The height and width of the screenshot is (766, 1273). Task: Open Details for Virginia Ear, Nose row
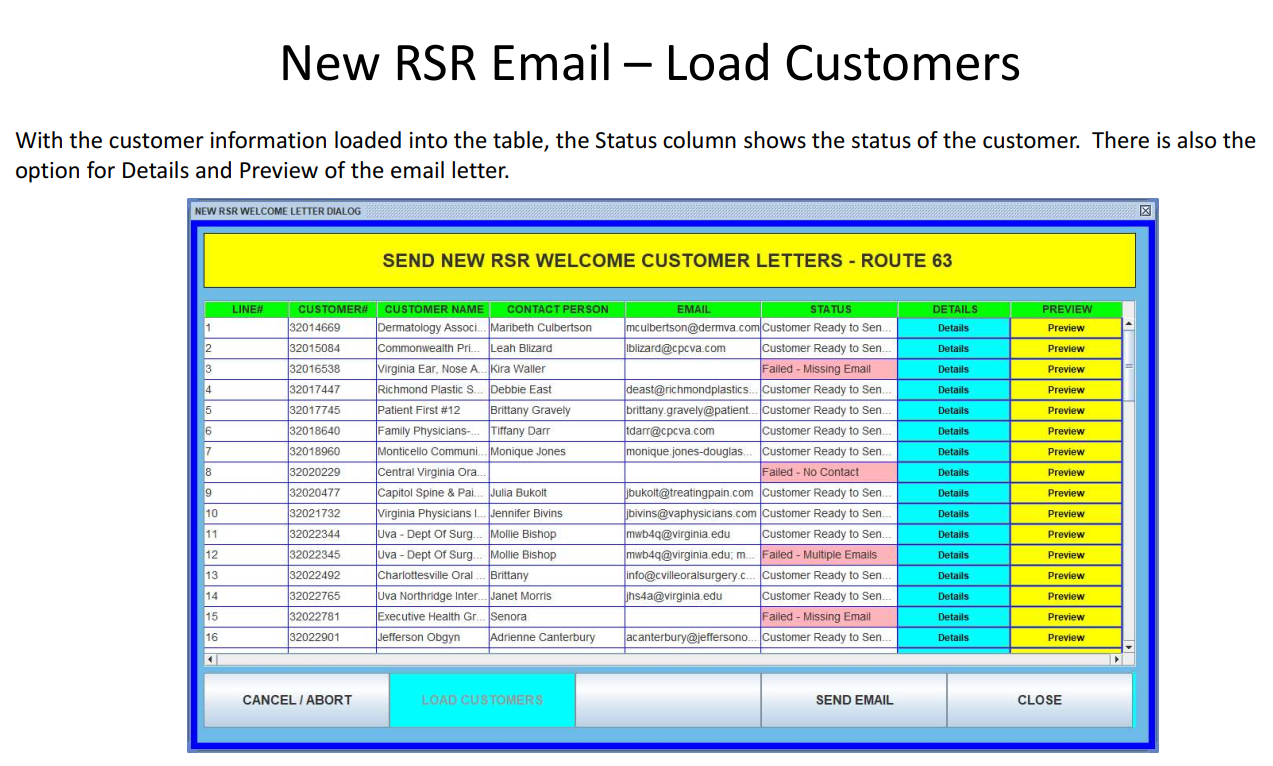[954, 369]
